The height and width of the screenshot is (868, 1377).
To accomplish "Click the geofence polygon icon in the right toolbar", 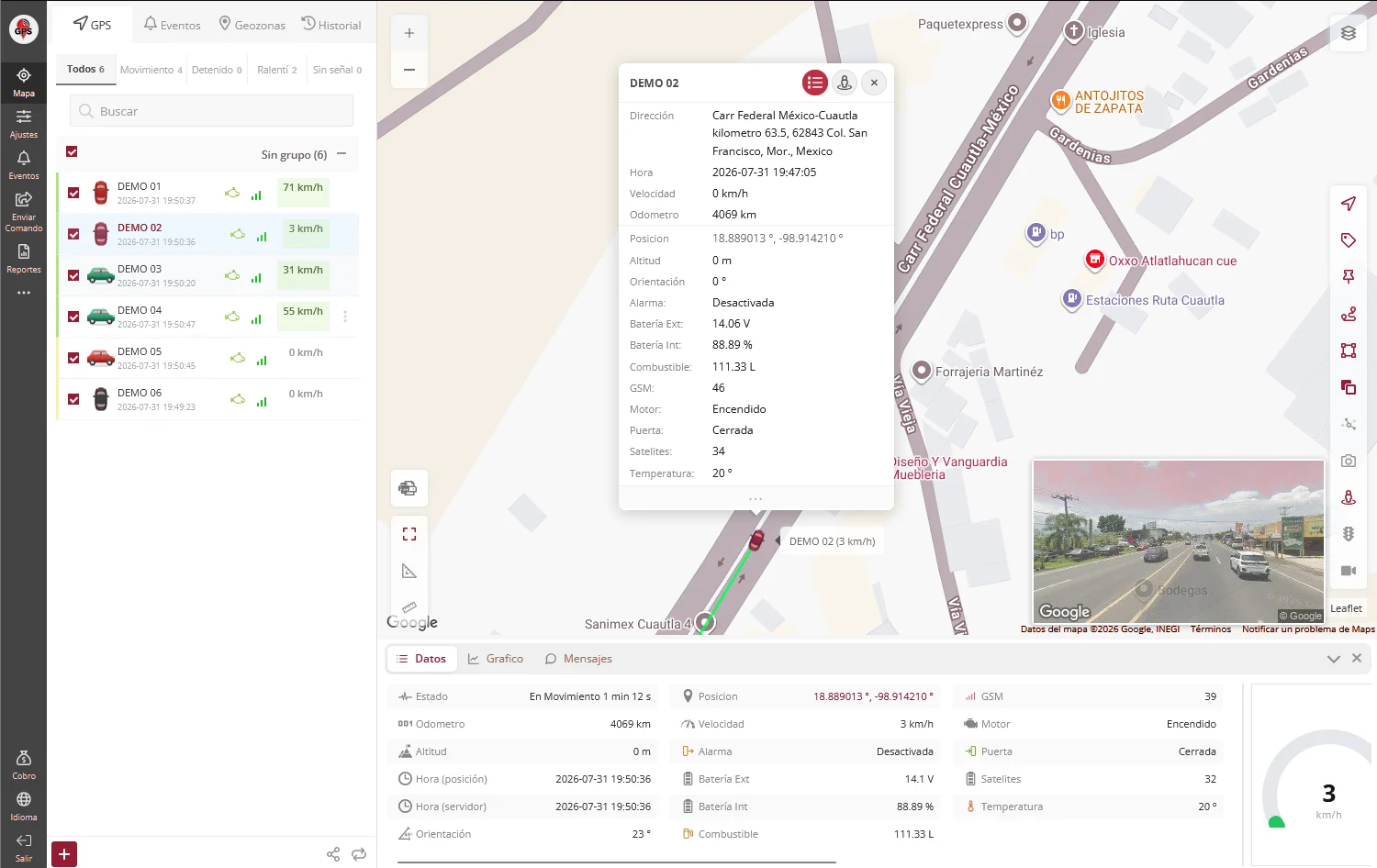I will coord(1349,351).
